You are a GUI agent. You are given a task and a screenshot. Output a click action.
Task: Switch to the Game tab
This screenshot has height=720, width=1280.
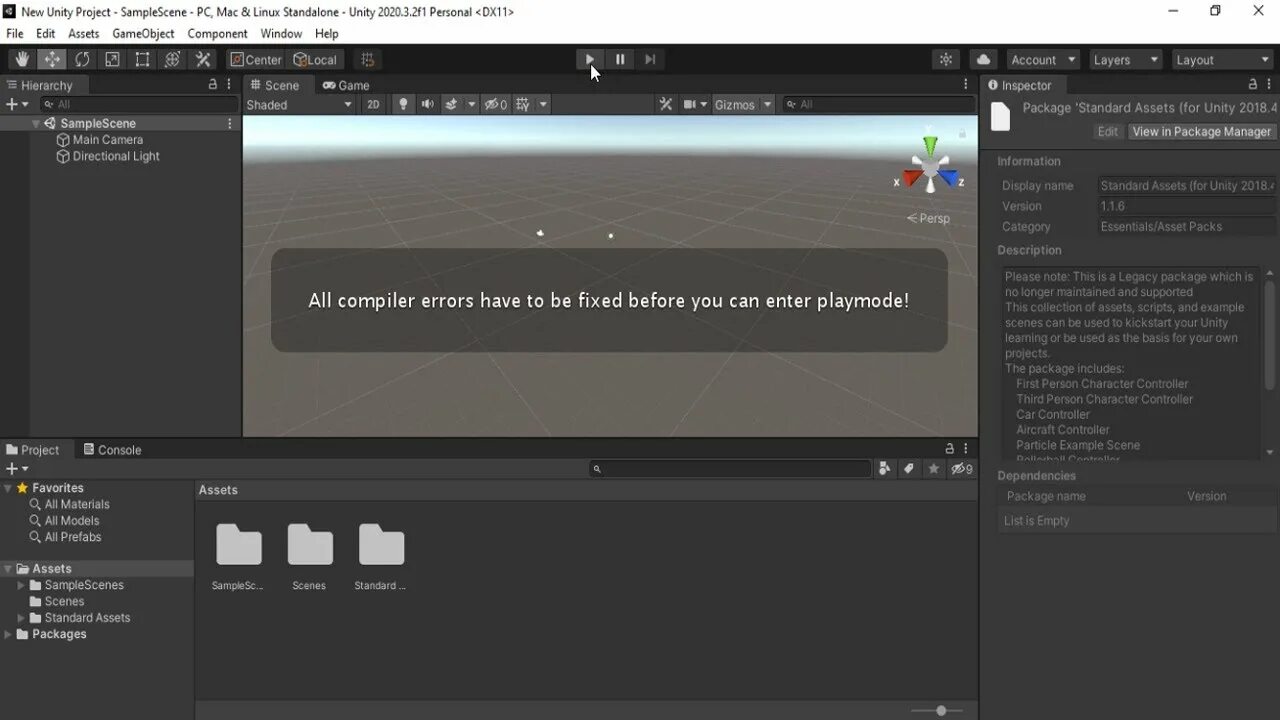[345, 85]
